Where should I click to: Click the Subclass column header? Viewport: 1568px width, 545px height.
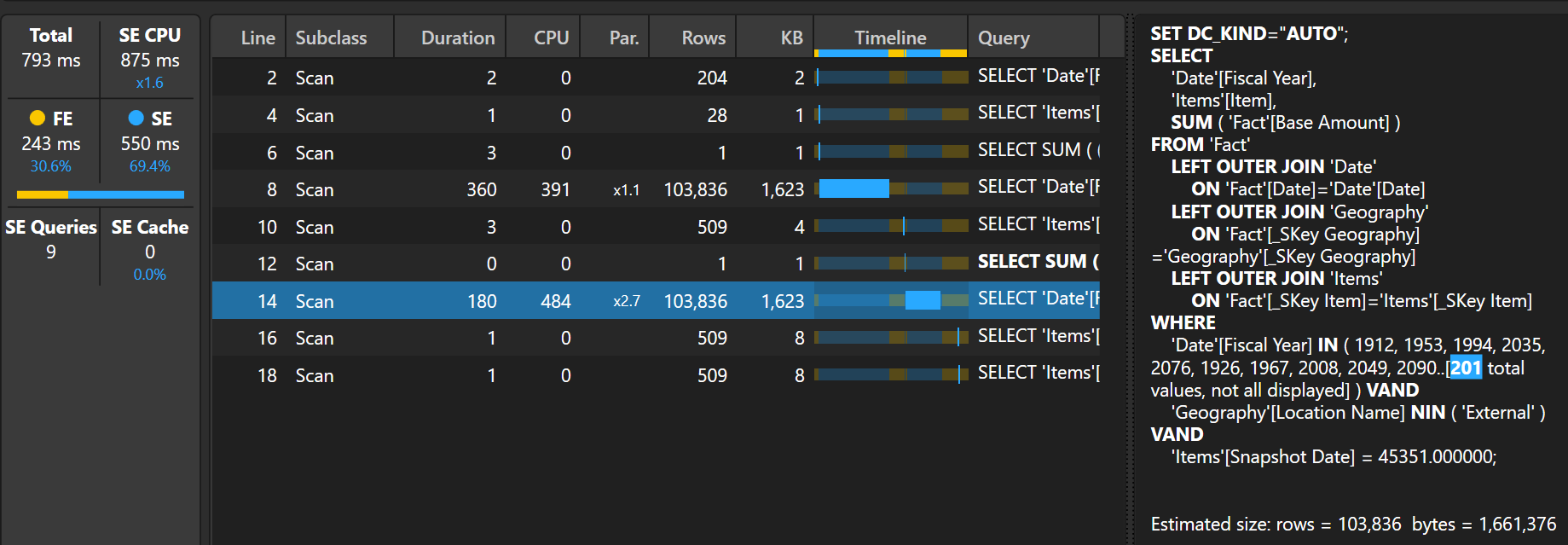(x=331, y=38)
